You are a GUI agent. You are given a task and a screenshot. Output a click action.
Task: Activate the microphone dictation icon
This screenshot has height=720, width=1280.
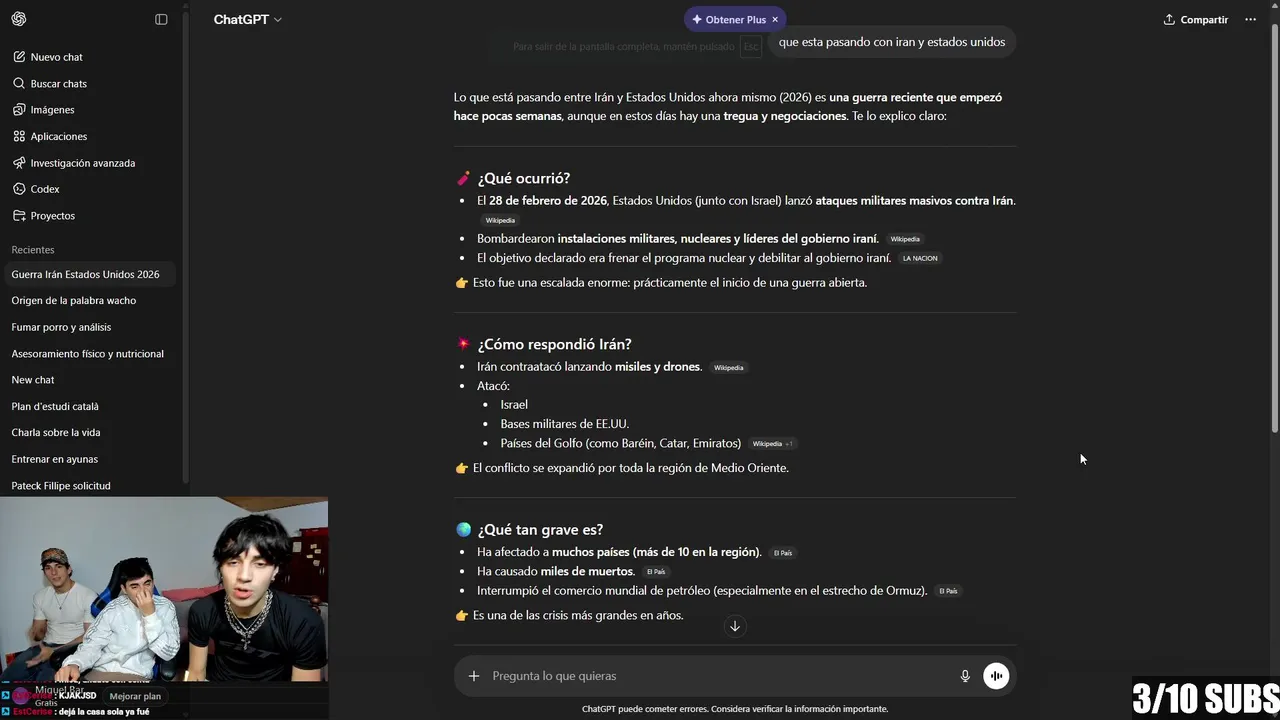click(x=965, y=676)
